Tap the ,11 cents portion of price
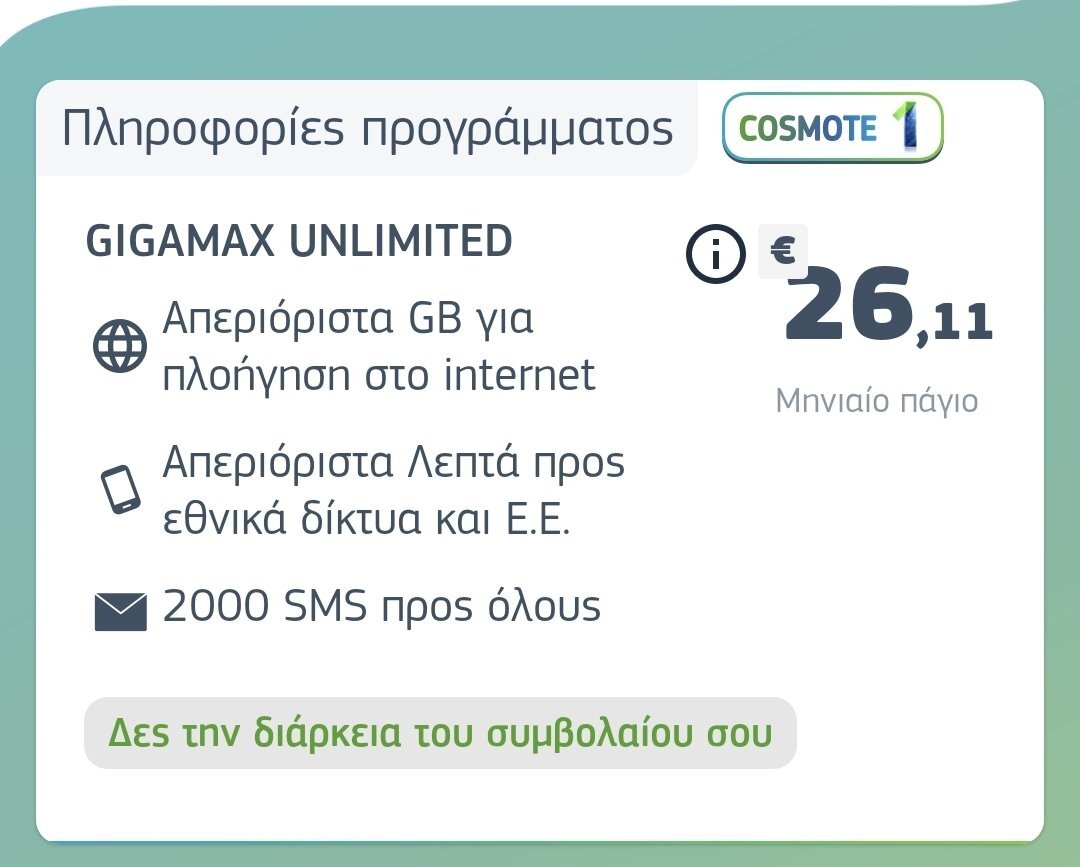Image resolution: width=1080 pixels, height=867 pixels. [955, 324]
